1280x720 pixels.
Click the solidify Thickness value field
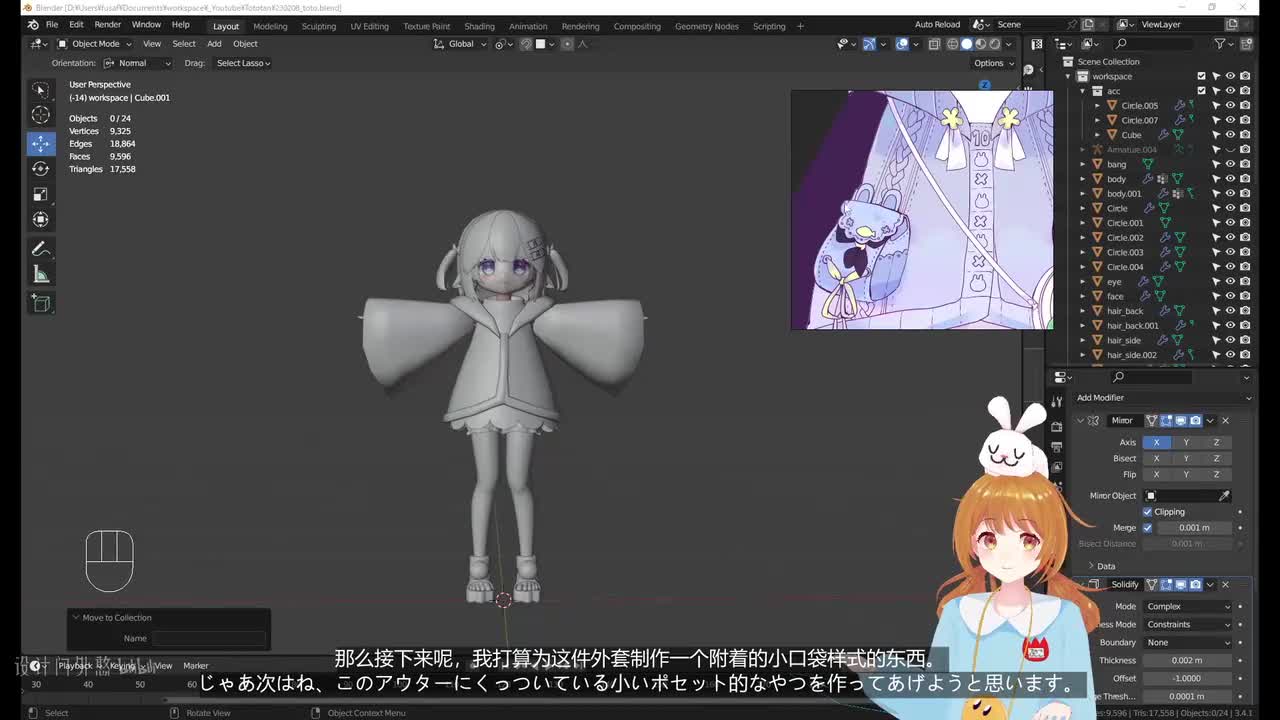pos(1188,661)
